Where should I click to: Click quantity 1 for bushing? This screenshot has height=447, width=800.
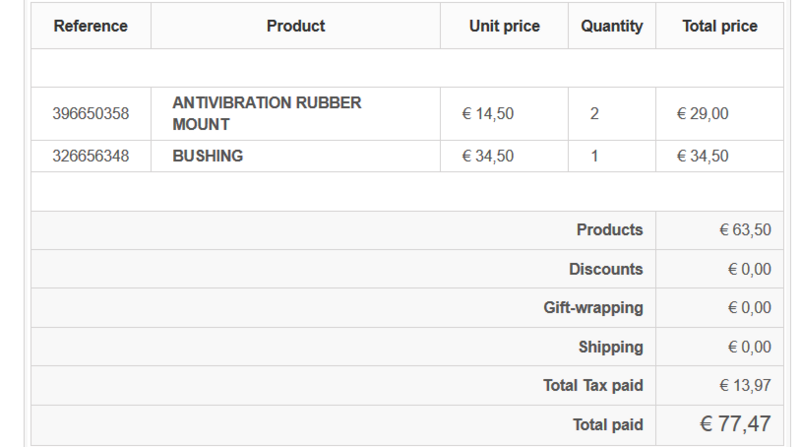tap(594, 156)
